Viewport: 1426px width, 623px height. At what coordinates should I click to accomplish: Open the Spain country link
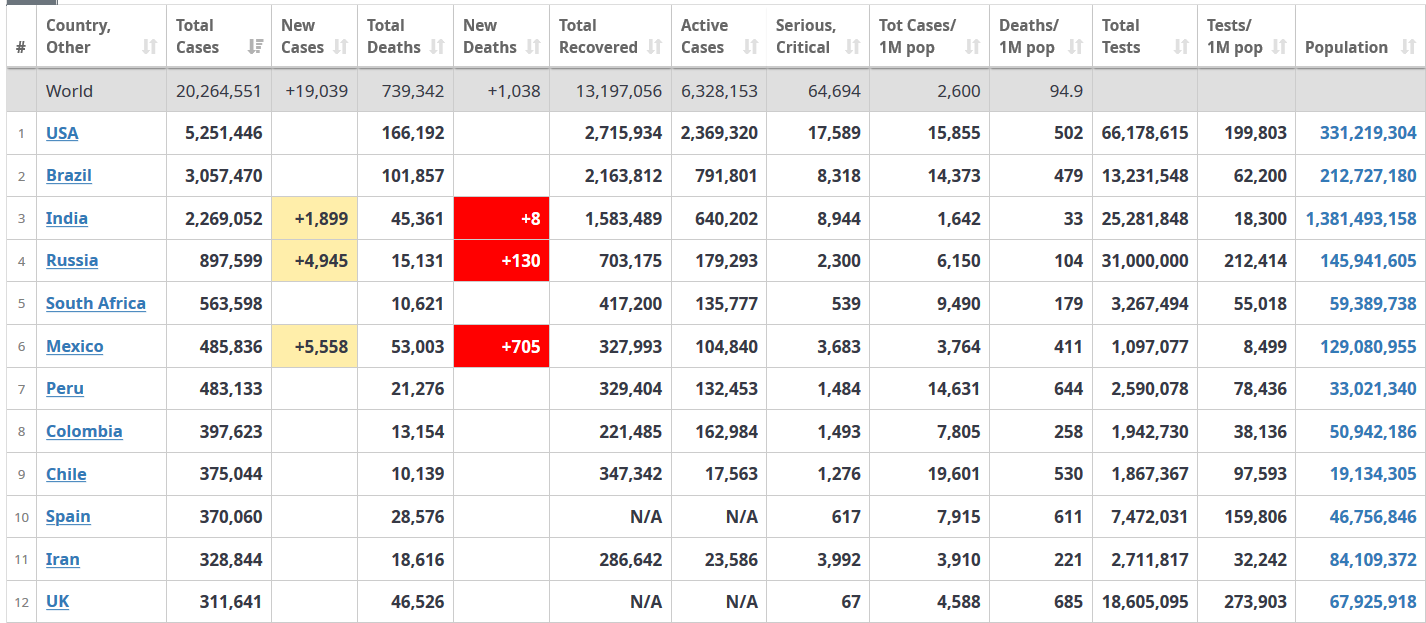click(x=68, y=516)
